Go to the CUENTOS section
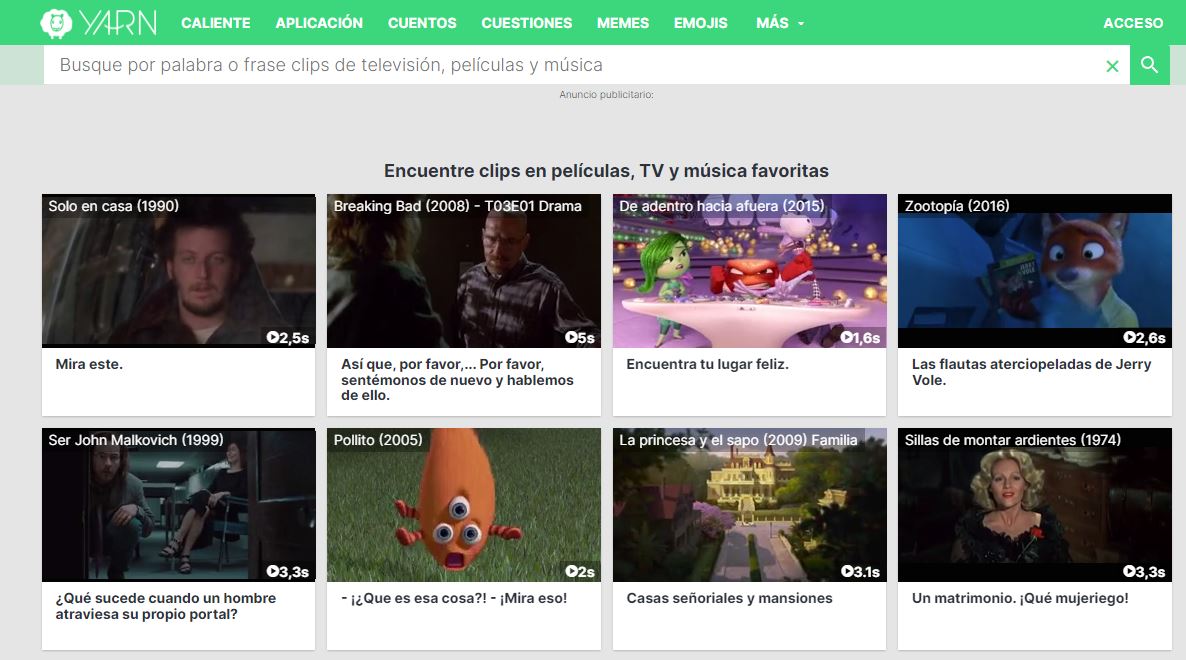Viewport: 1186px width, 660px height. coord(422,22)
